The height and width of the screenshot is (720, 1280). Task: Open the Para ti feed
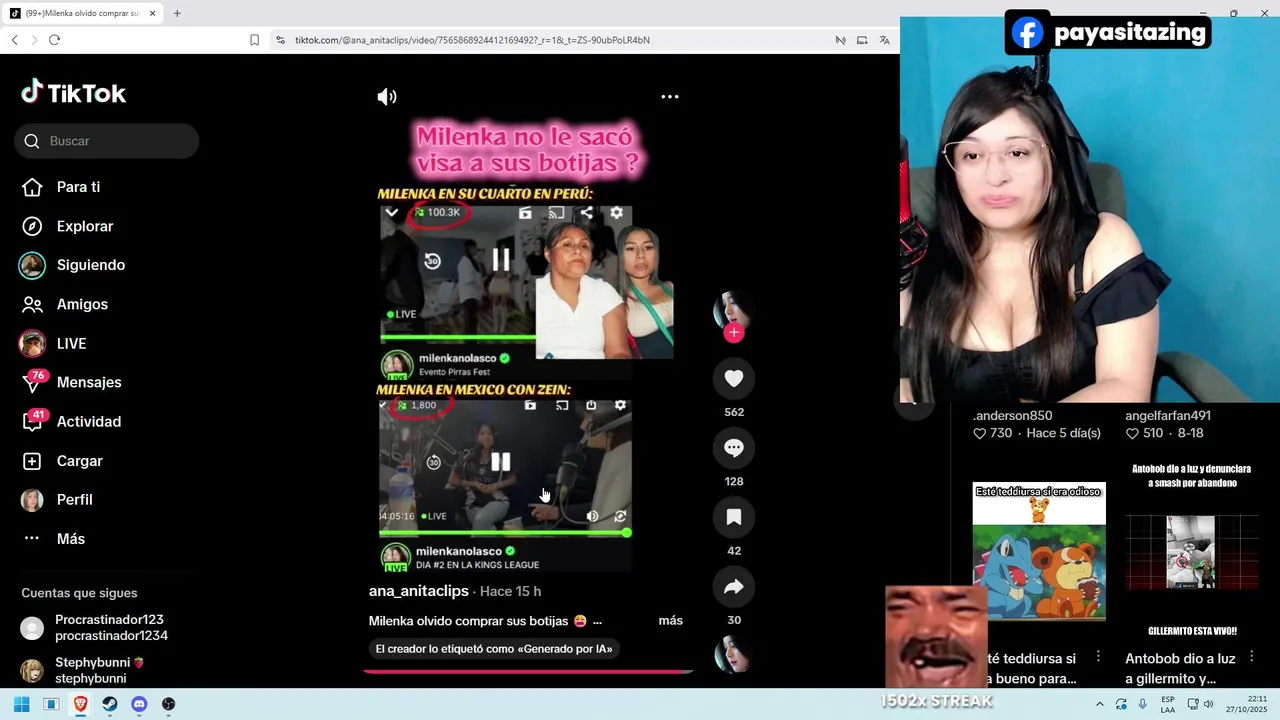[61, 187]
